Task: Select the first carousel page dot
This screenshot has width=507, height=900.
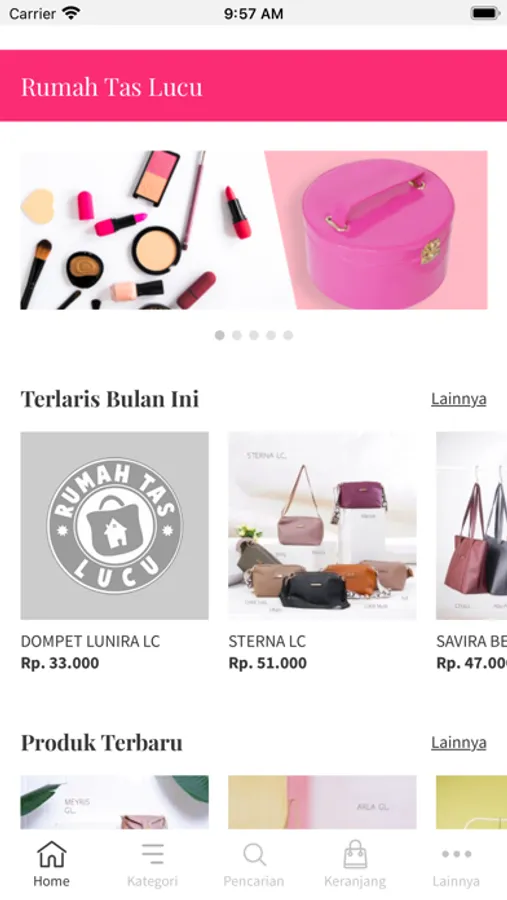Action: (x=219, y=335)
